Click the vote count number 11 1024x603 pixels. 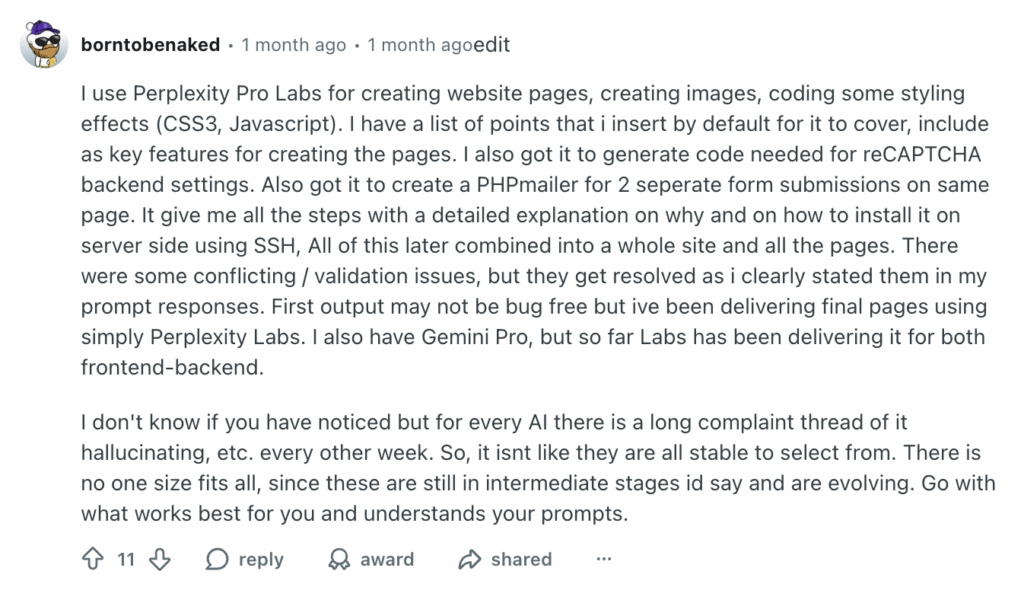point(125,559)
